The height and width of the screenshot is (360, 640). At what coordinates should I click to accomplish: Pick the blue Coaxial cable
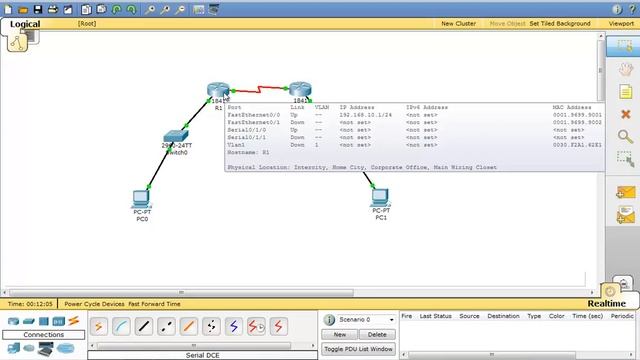tap(233, 327)
